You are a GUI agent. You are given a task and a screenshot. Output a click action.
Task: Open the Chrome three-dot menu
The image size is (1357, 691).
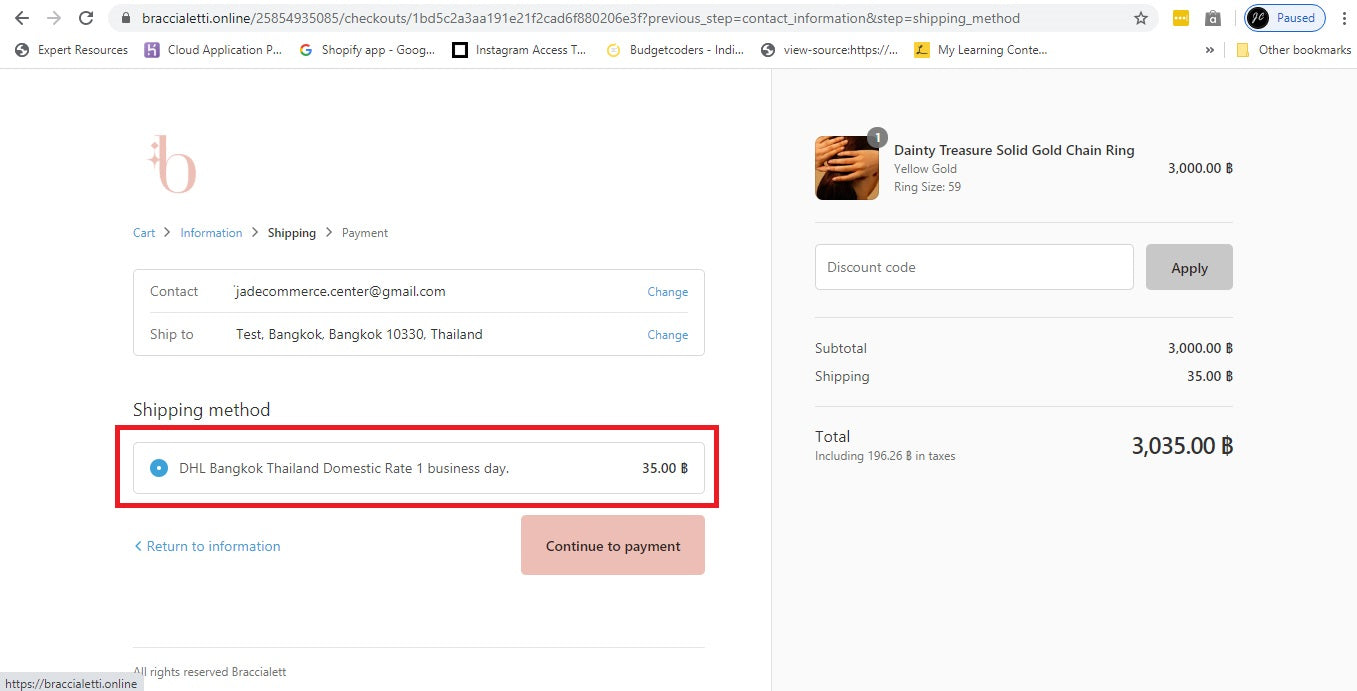pos(1344,18)
